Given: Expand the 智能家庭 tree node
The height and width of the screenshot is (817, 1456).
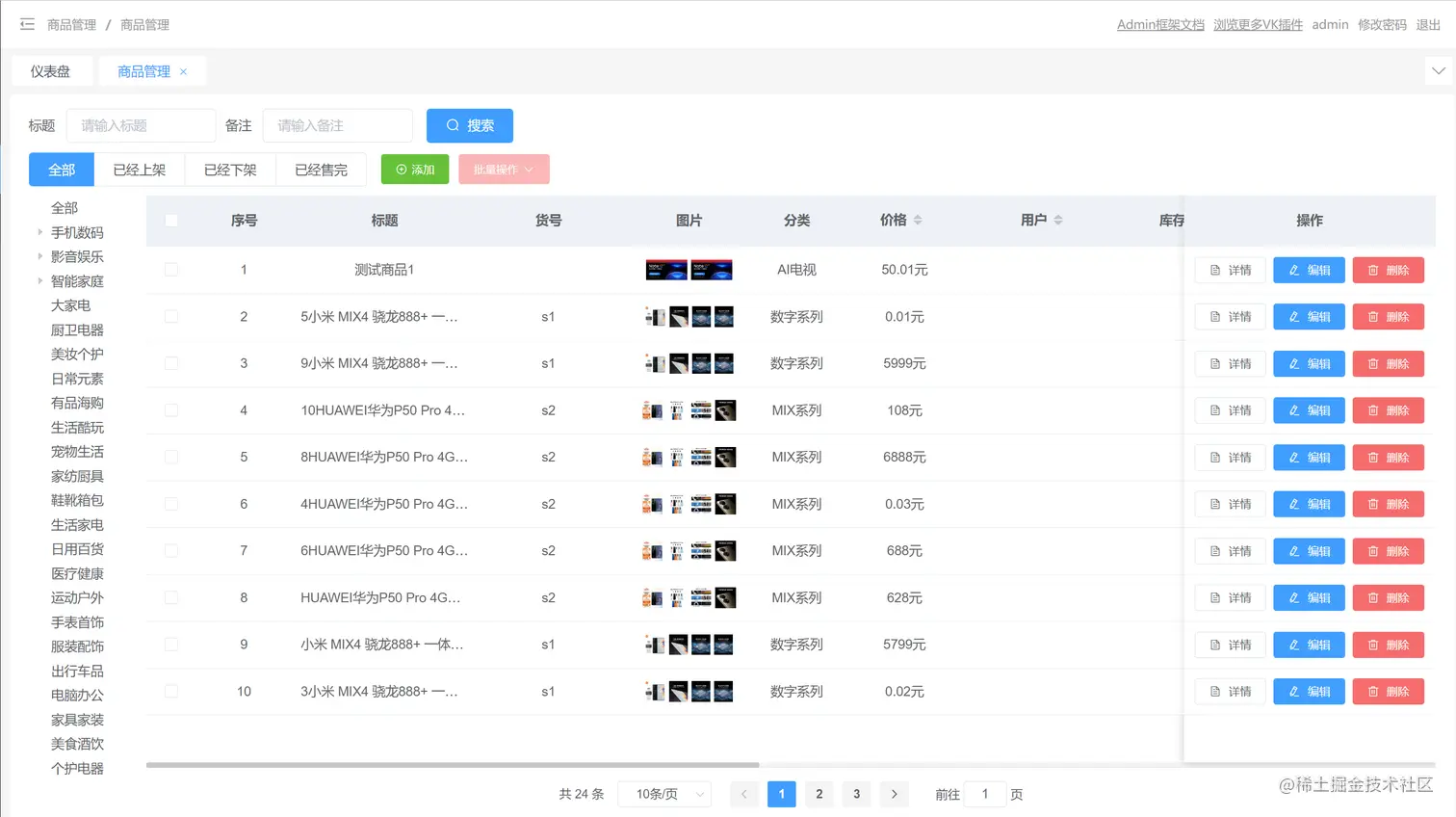Looking at the screenshot, I should tap(39, 281).
